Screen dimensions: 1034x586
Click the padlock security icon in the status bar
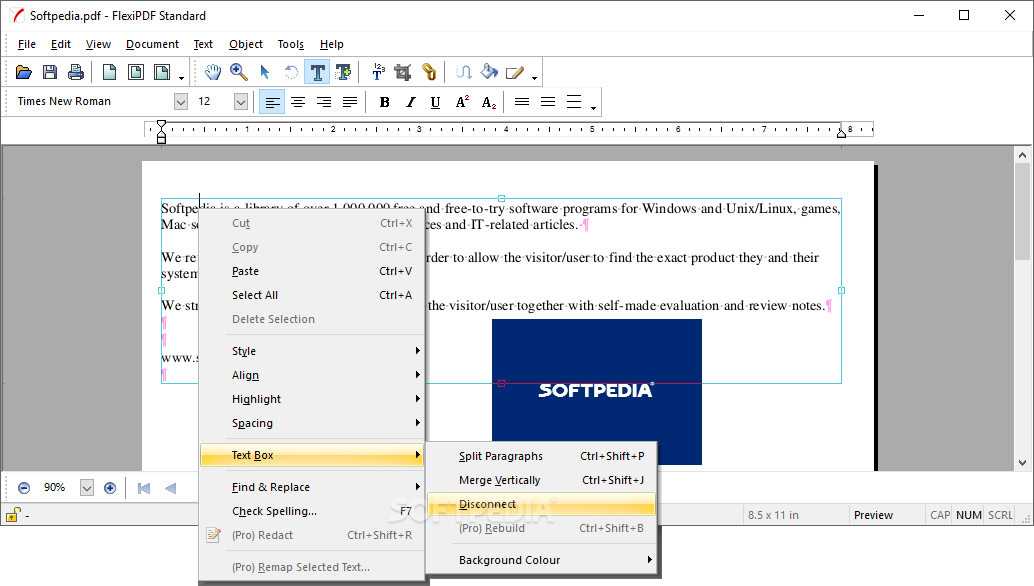pos(13,515)
